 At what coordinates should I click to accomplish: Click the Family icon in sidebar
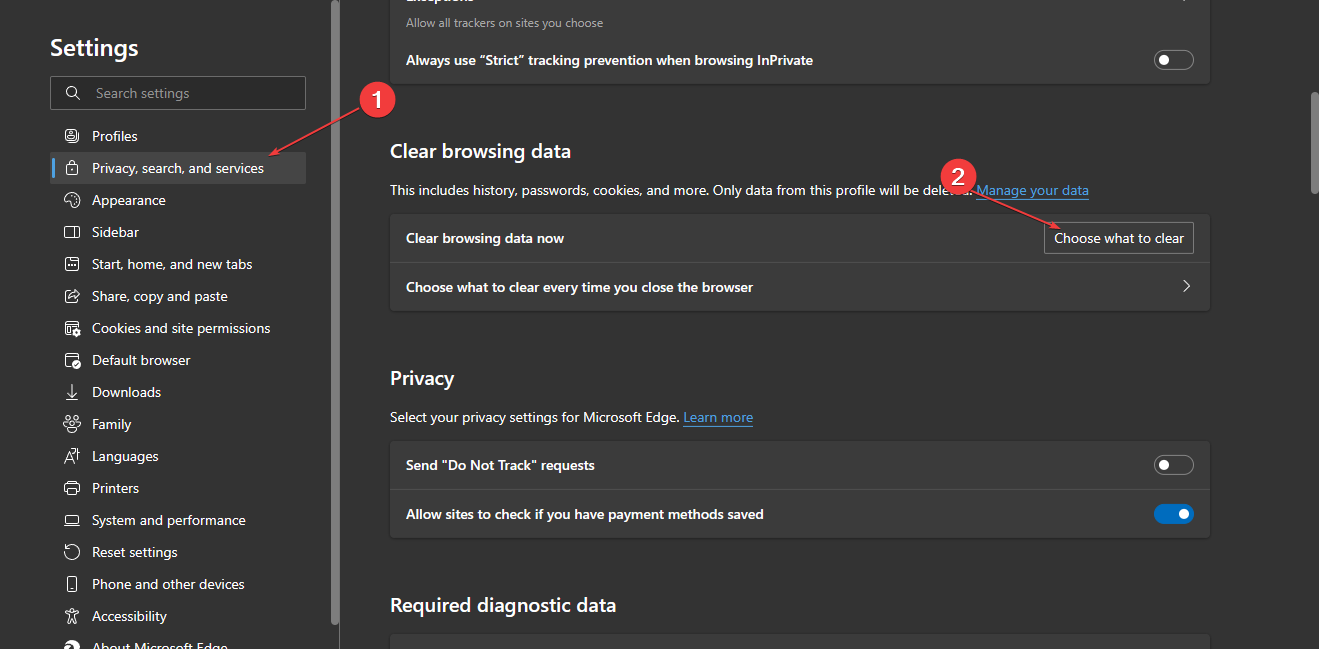click(x=72, y=424)
